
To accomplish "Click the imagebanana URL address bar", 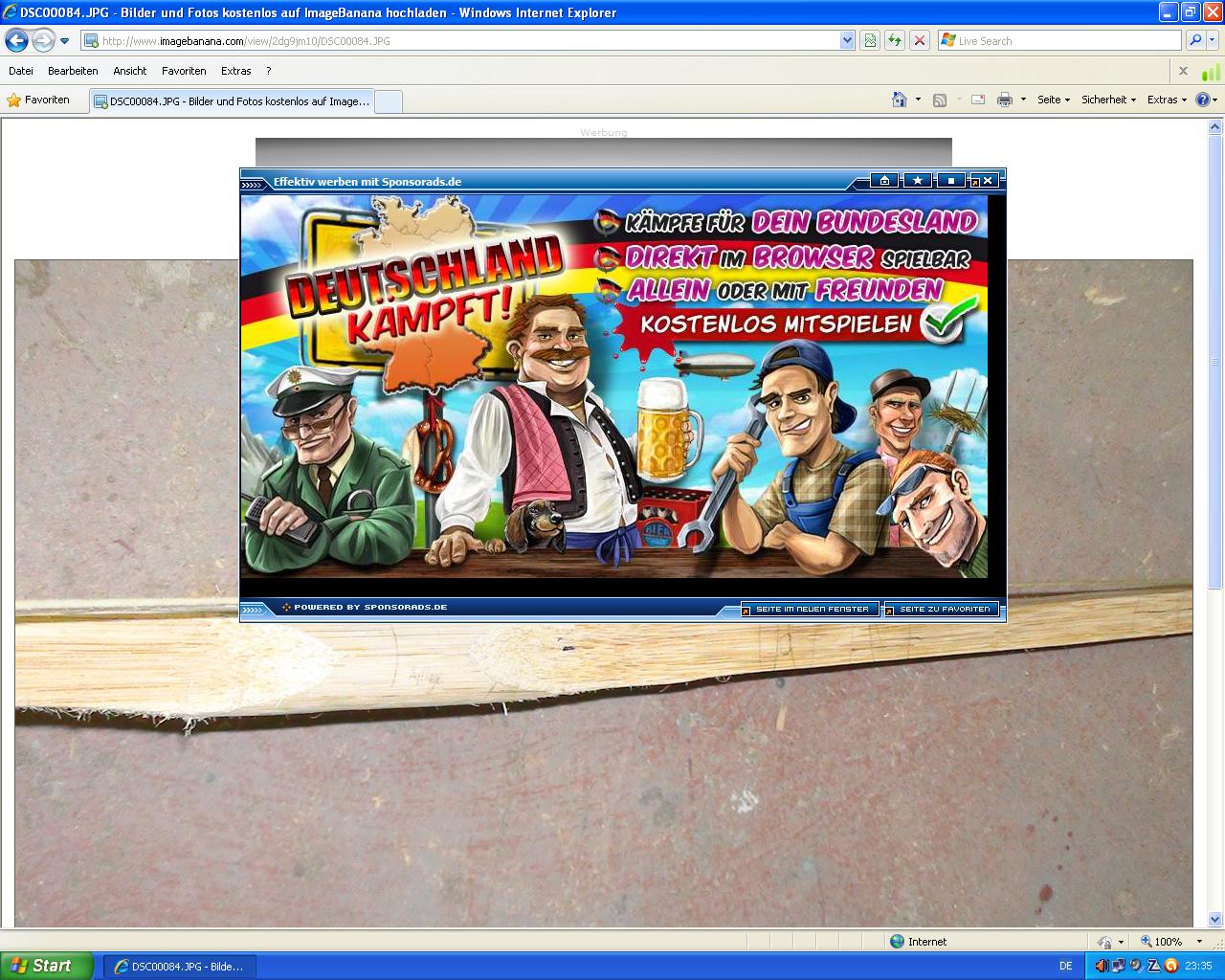I will 459,40.
